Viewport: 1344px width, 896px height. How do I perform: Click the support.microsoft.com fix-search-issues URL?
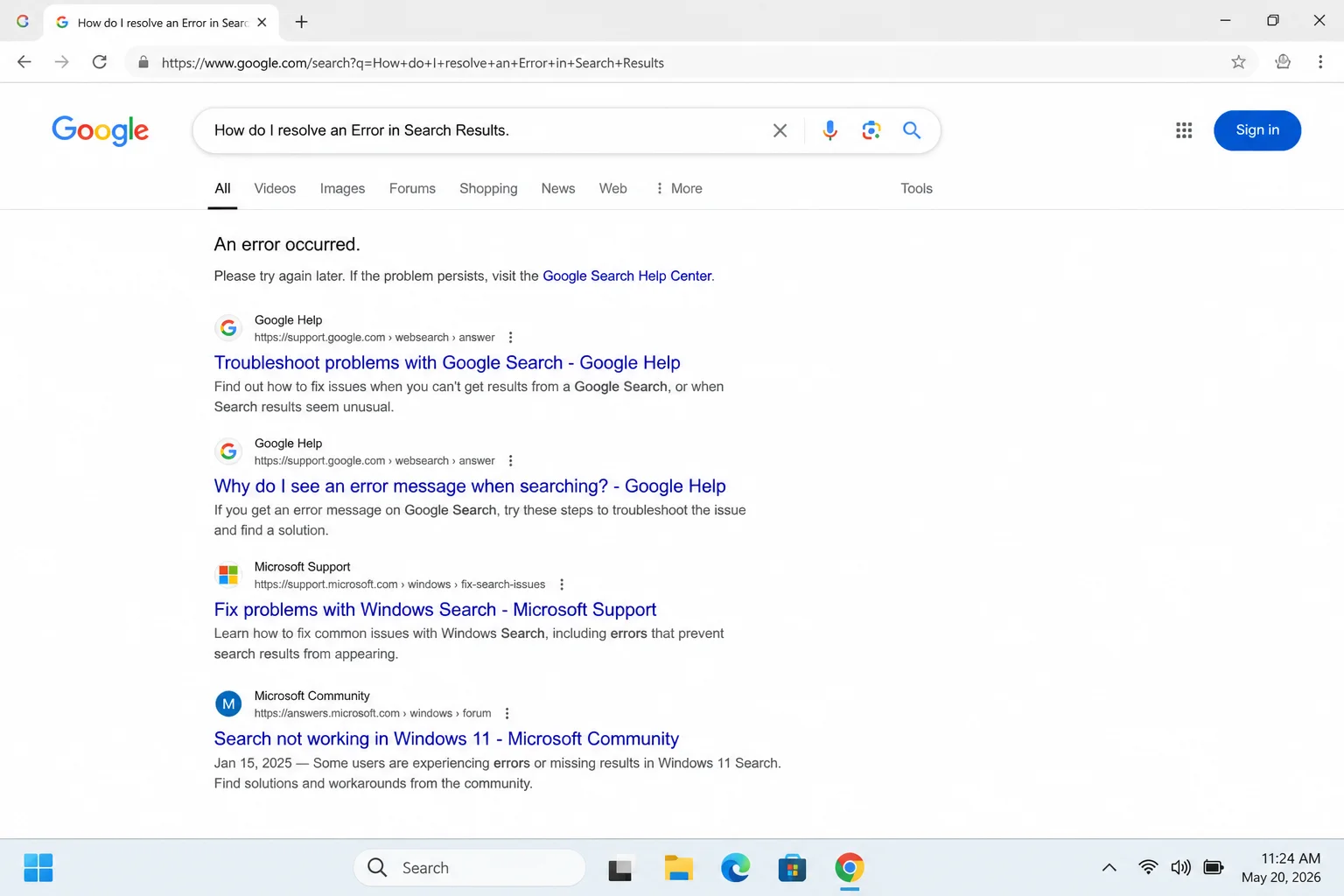click(400, 584)
